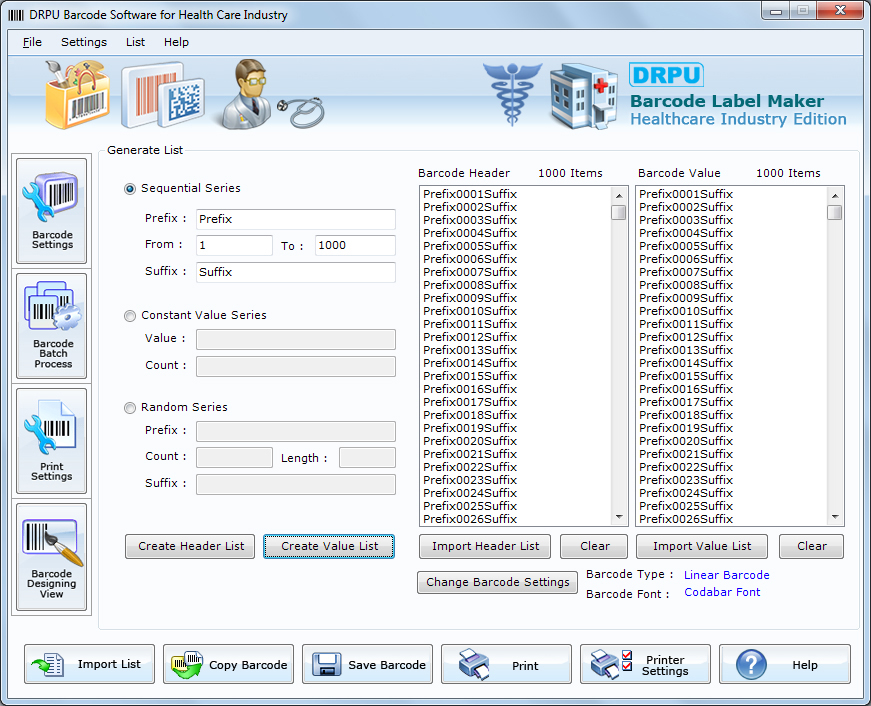Open Barcode Batch Process panel
The width and height of the screenshot is (871, 706).
(x=51, y=327)
